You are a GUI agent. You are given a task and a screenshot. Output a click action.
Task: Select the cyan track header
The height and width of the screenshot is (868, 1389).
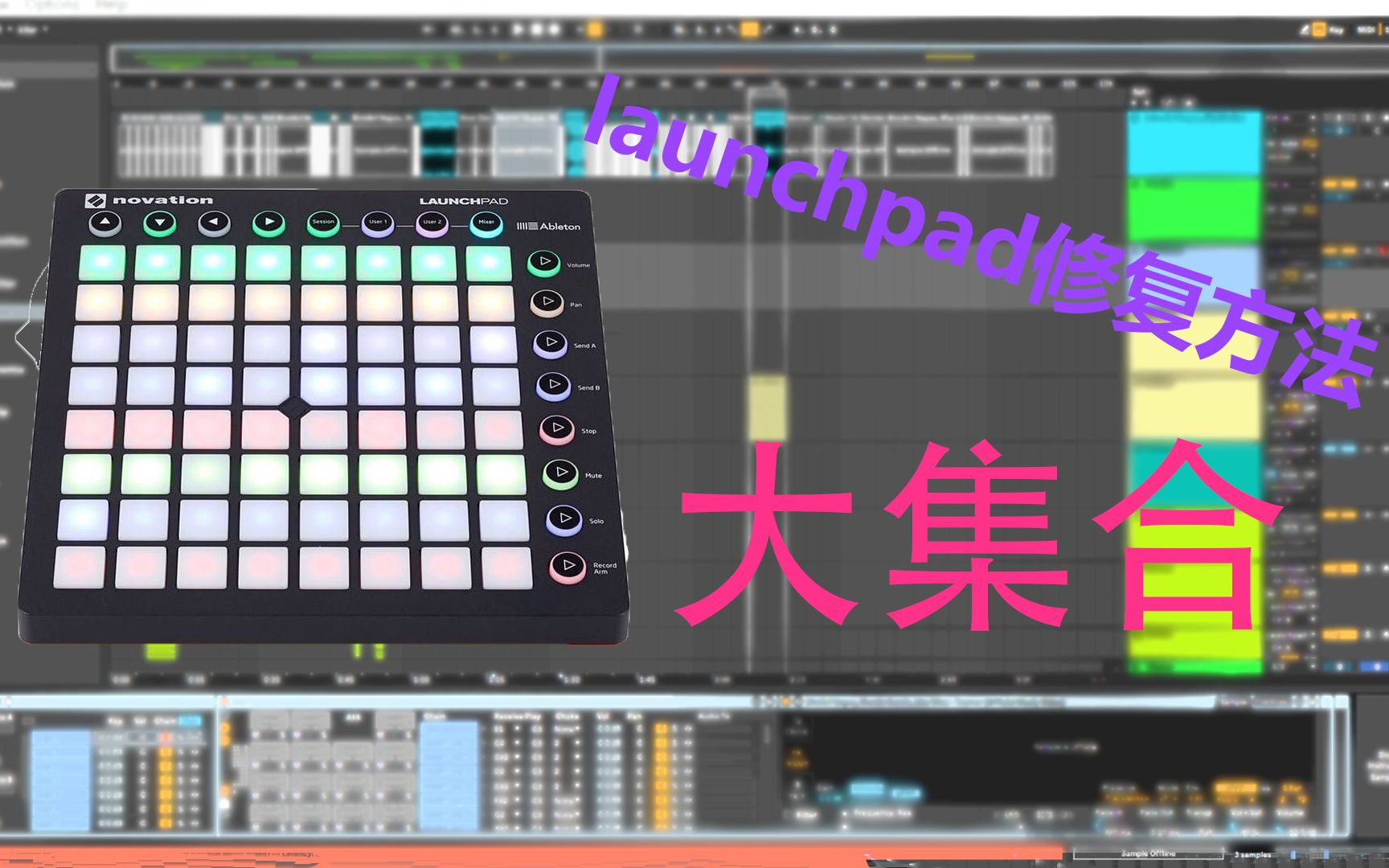click(x=1194, y=144)
